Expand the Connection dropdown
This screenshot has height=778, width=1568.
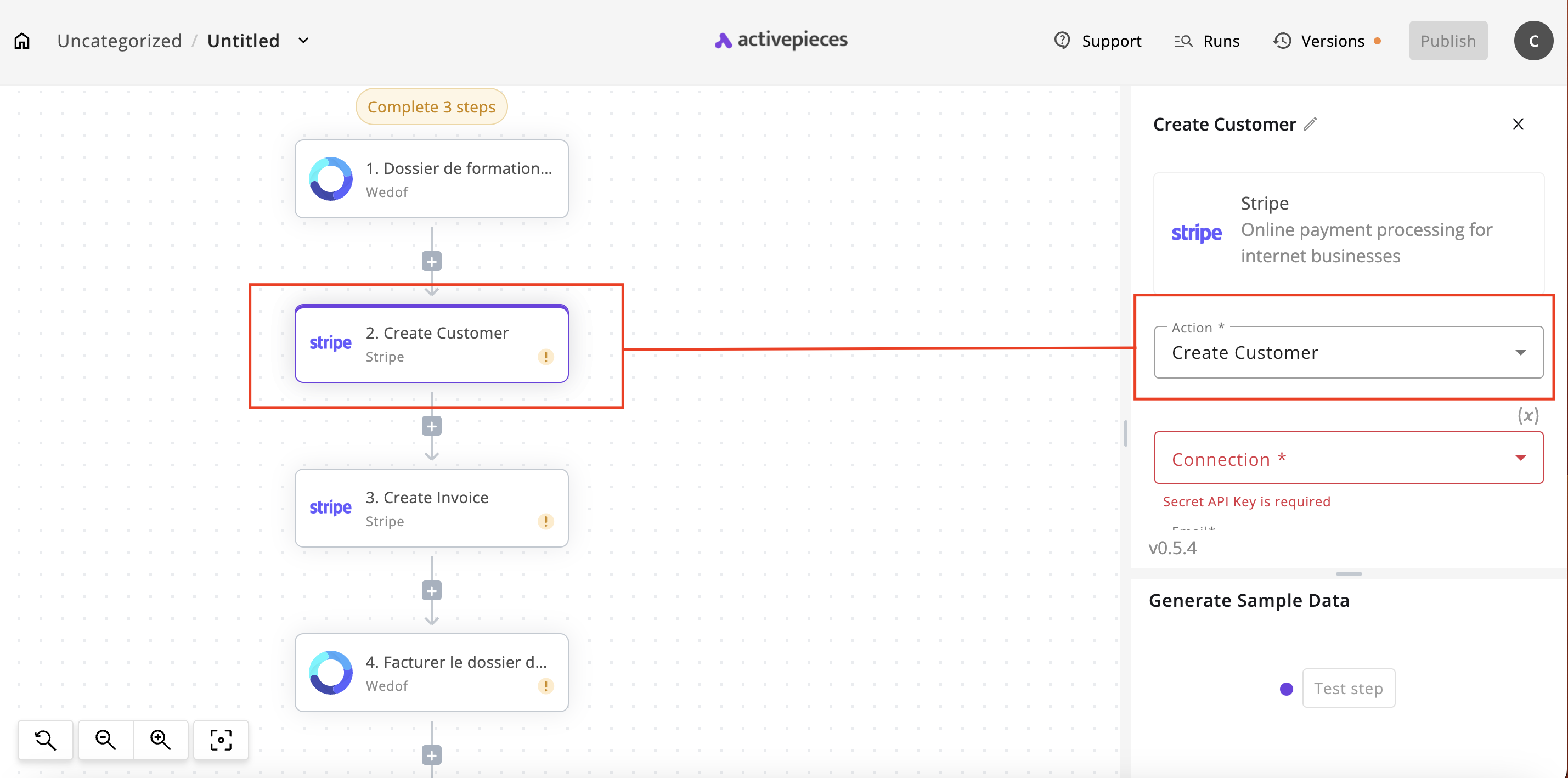[x=1347, y=458]
